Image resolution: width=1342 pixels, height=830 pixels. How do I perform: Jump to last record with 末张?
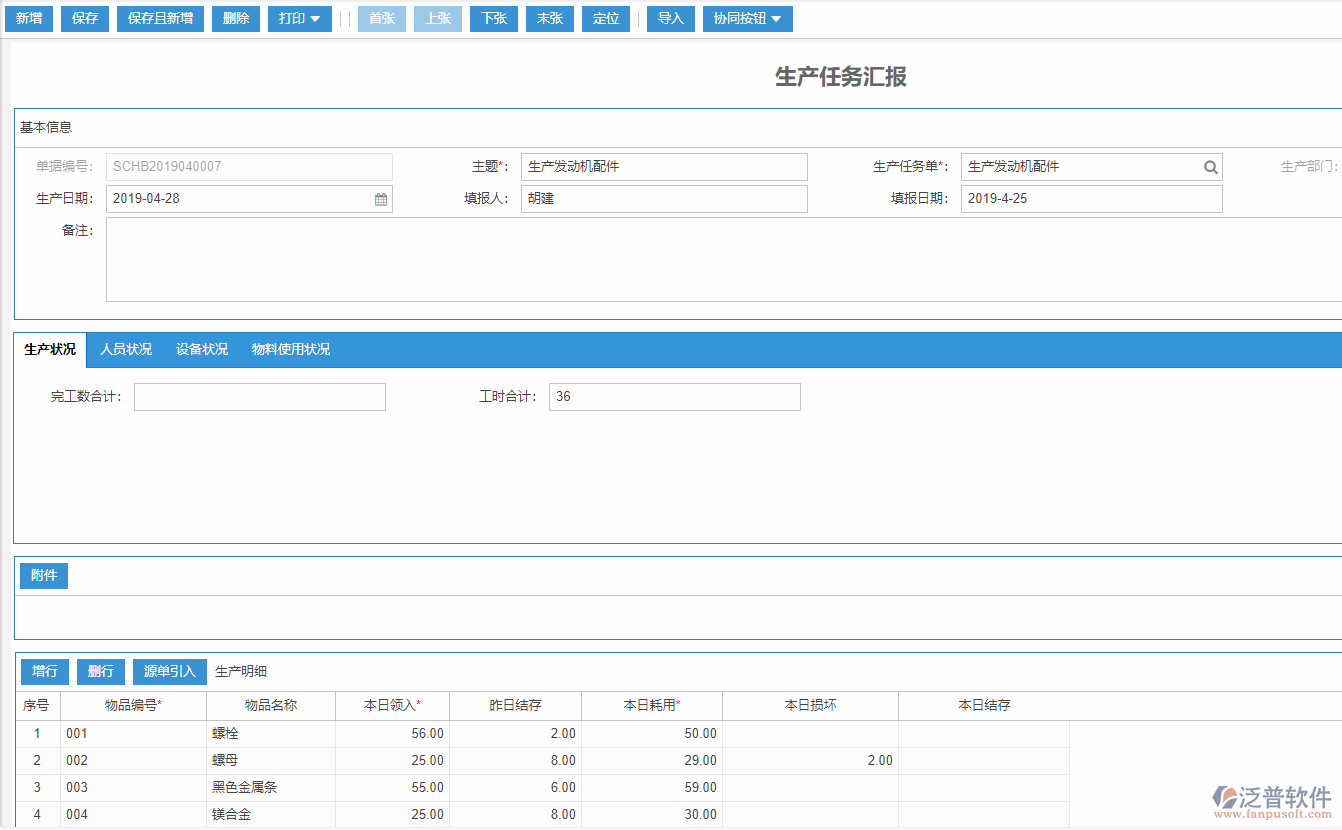[x=550, y=19]
